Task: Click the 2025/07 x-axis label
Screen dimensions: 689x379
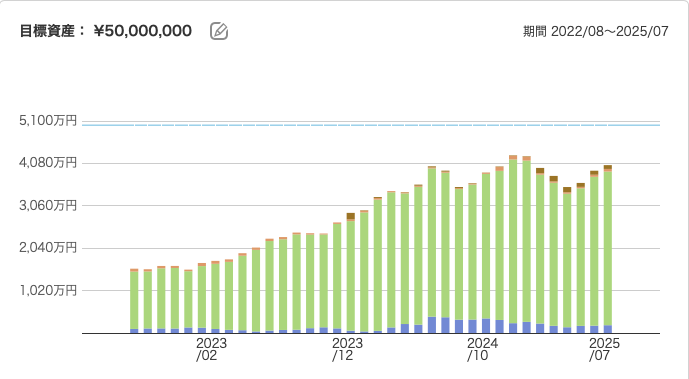Action: [x=604, y=349]
